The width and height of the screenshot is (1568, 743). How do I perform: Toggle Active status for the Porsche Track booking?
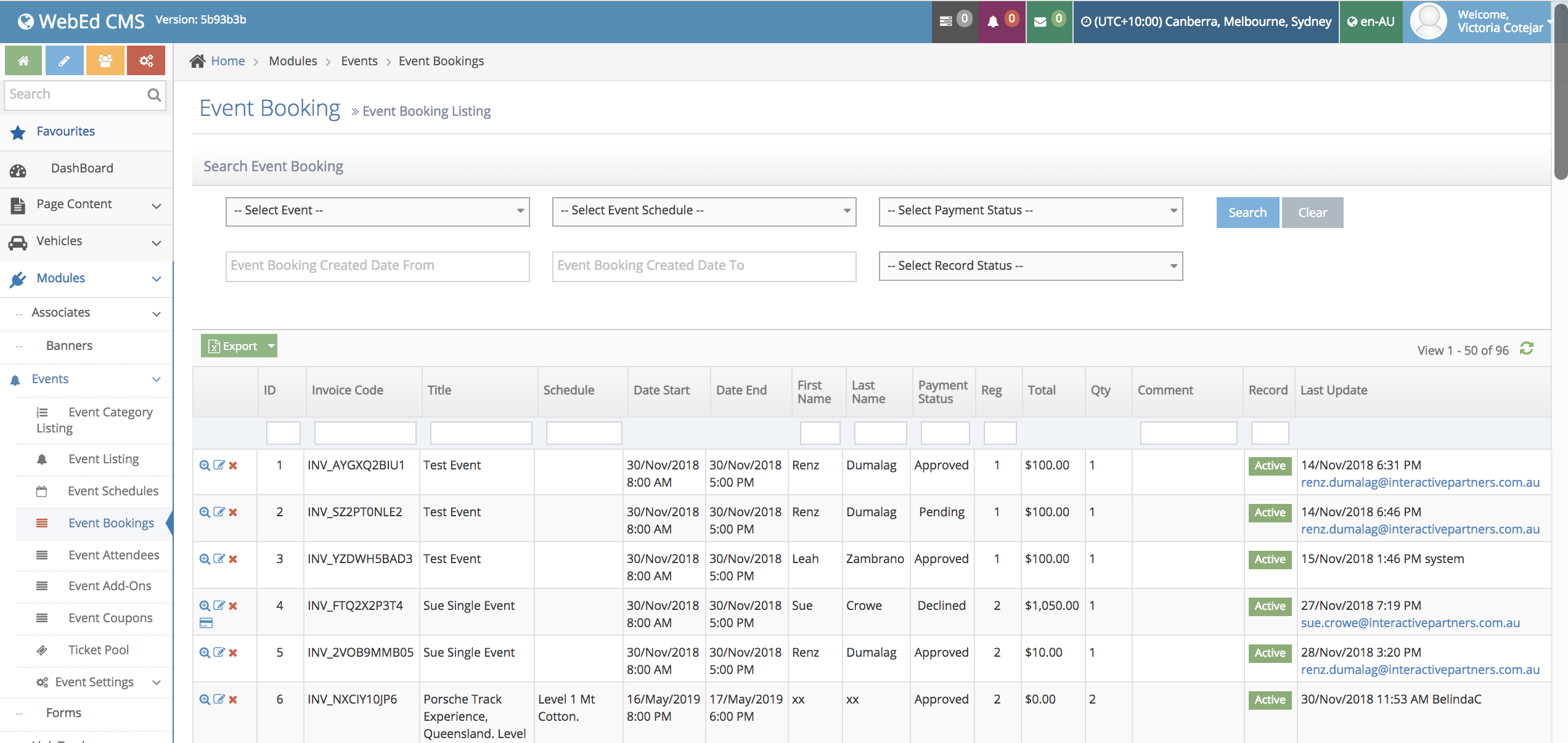coord(1269,700)
